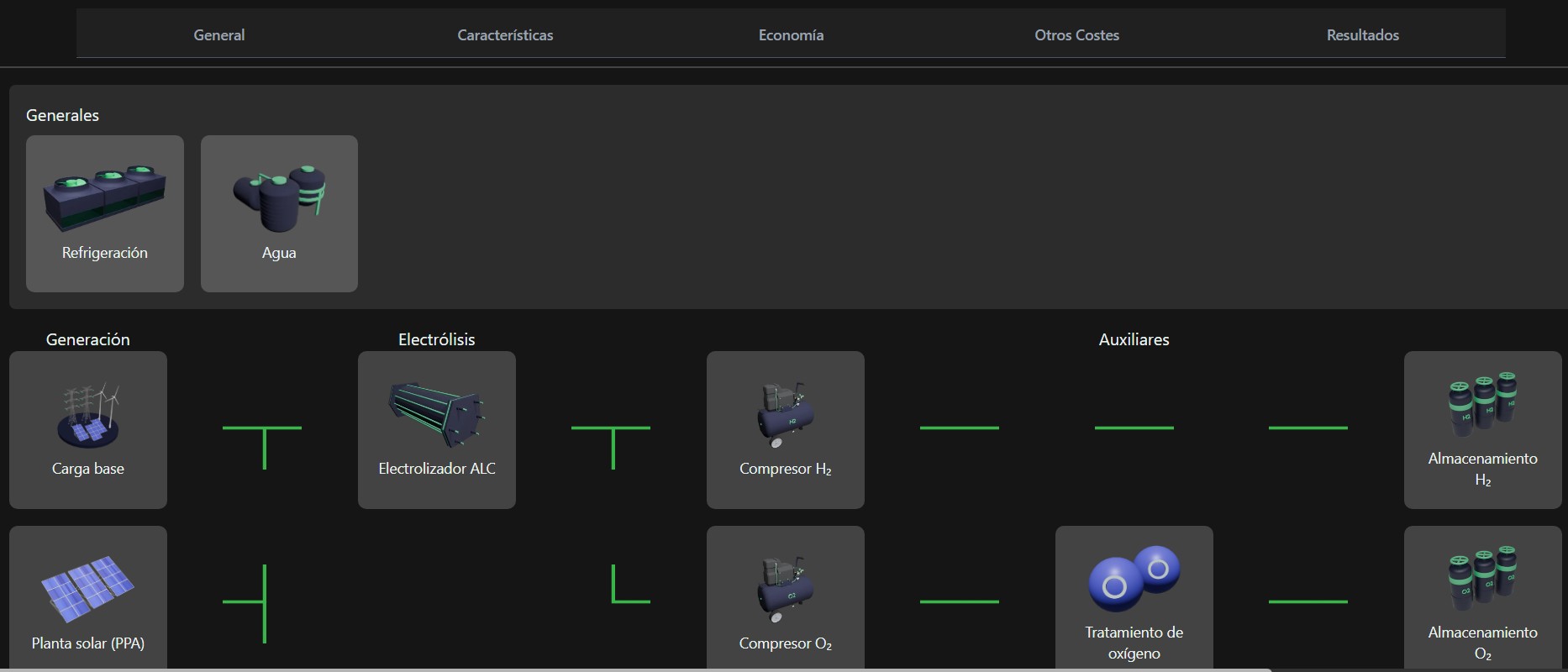Image resolution: width=1568 pixels, height=672 pixels.
Task: Click the horizontal scrollbar at bottom
Action: 635,669
